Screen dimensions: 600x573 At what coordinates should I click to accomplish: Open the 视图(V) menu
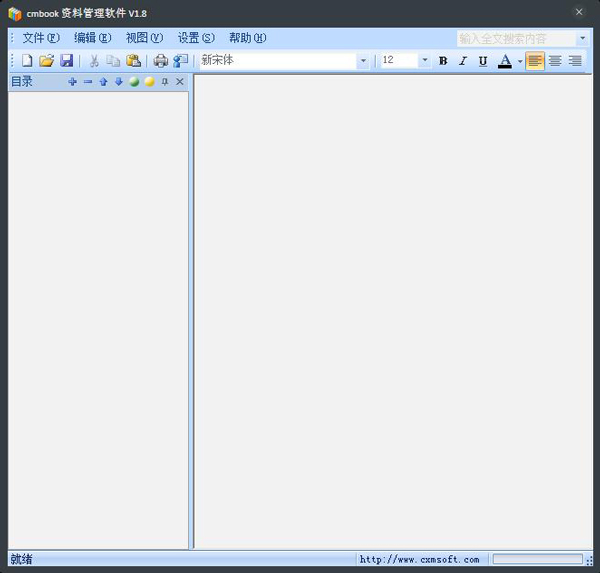(x=144, y=38)
